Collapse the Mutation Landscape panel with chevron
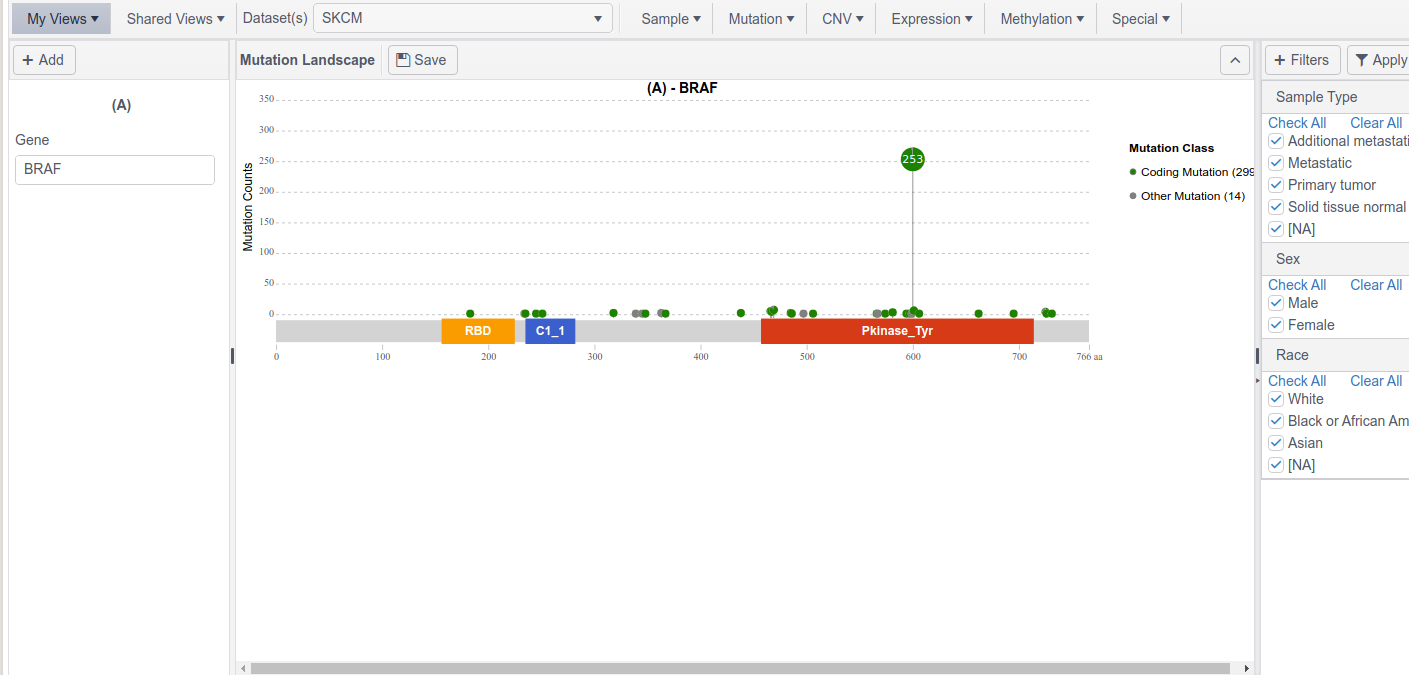Screen dimensions: 1409x675 coord(1235,60)
